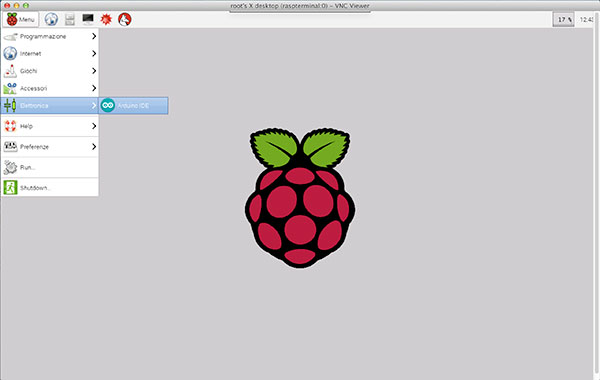The width and height of the screenshot is (600, 380).
Task: Open the Raspberry Pi Menu button
Action: [21, 19]
